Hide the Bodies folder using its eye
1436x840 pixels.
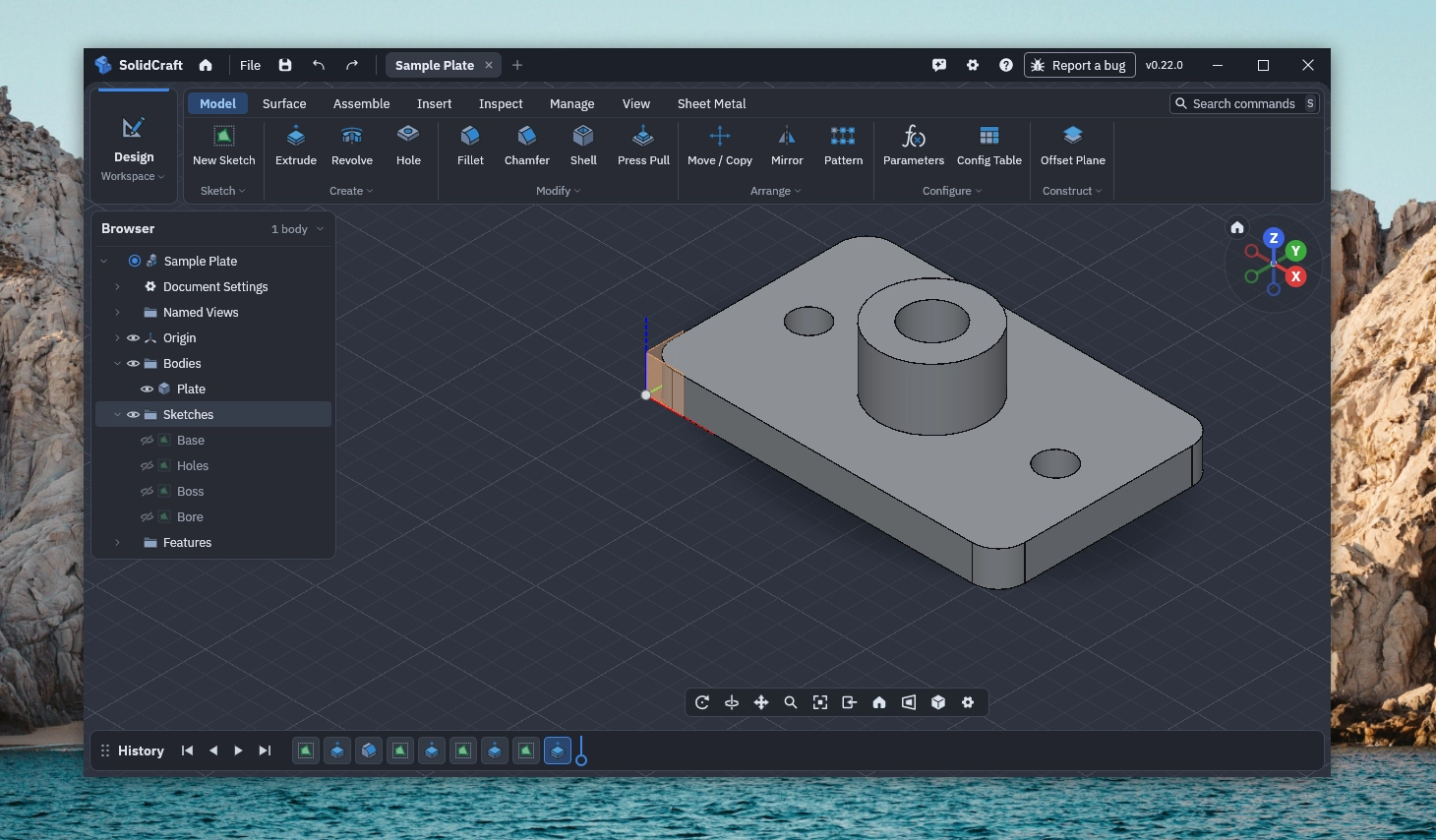pyautogui.click(x=133, y=364)
